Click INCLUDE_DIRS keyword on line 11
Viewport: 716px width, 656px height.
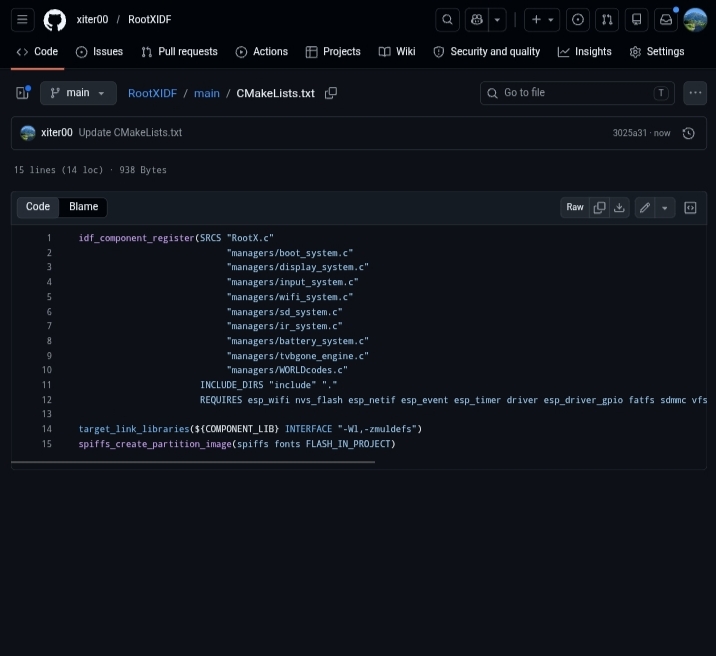click(232, 385)
